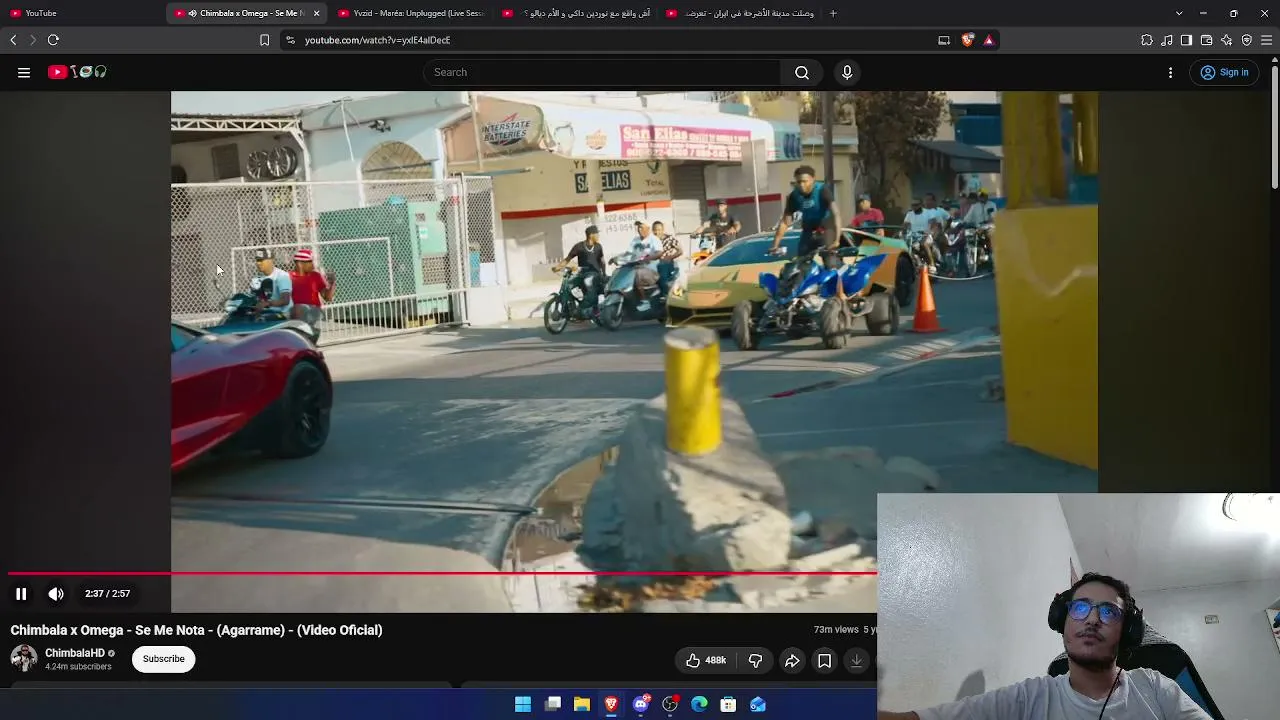Open Microsoft Edge from the taskbar

point(699,705)
